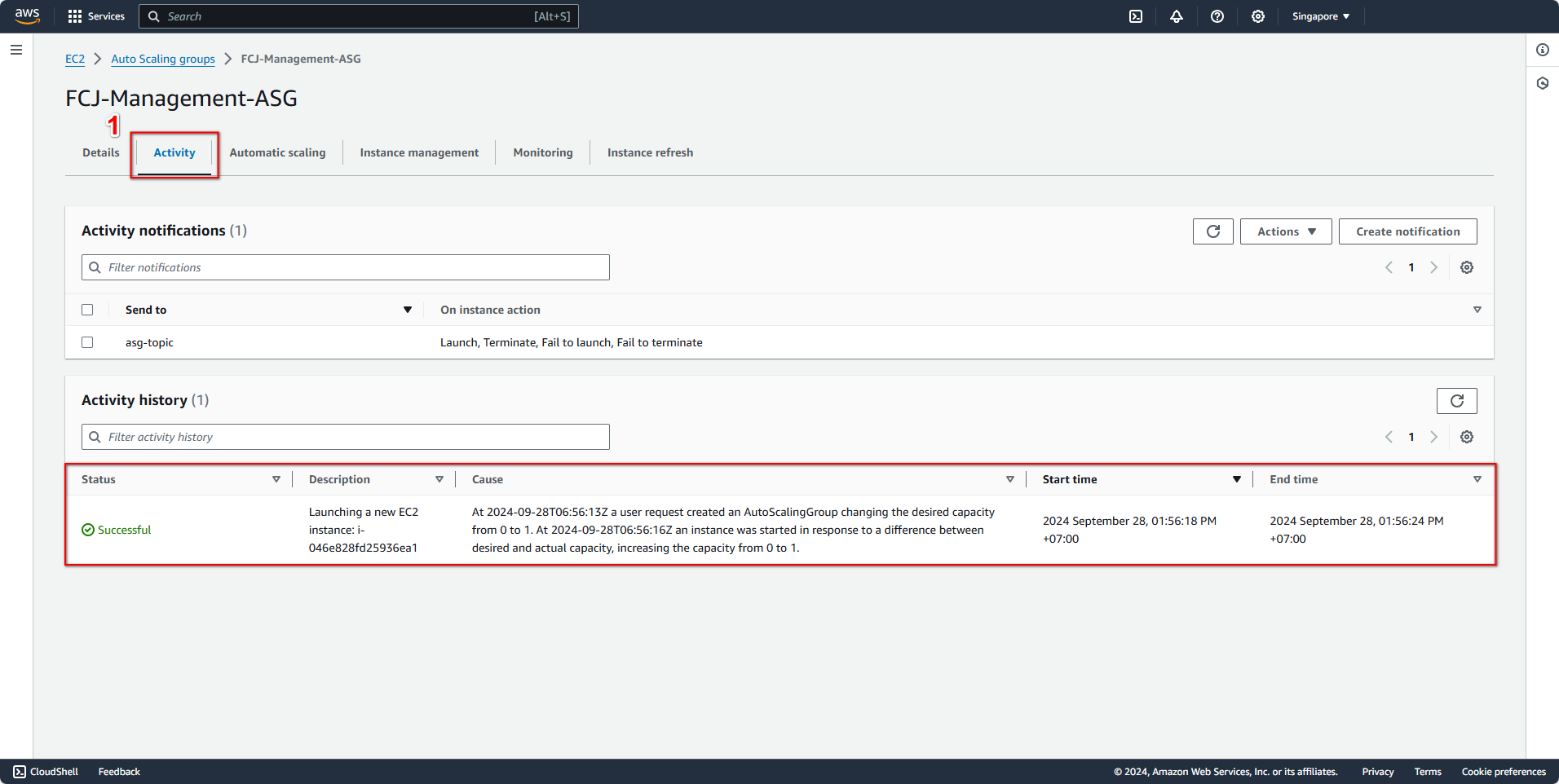
Task: Go to next page of activity history
Action: (x=1433, y=437)
